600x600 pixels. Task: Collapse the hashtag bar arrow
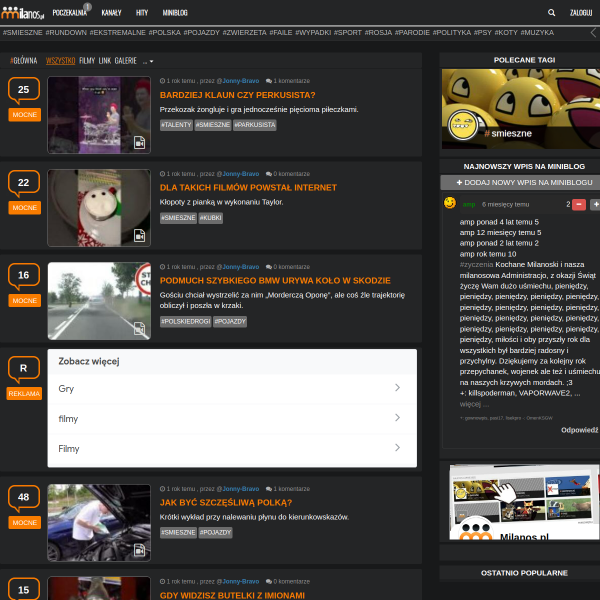pos(593,33)
